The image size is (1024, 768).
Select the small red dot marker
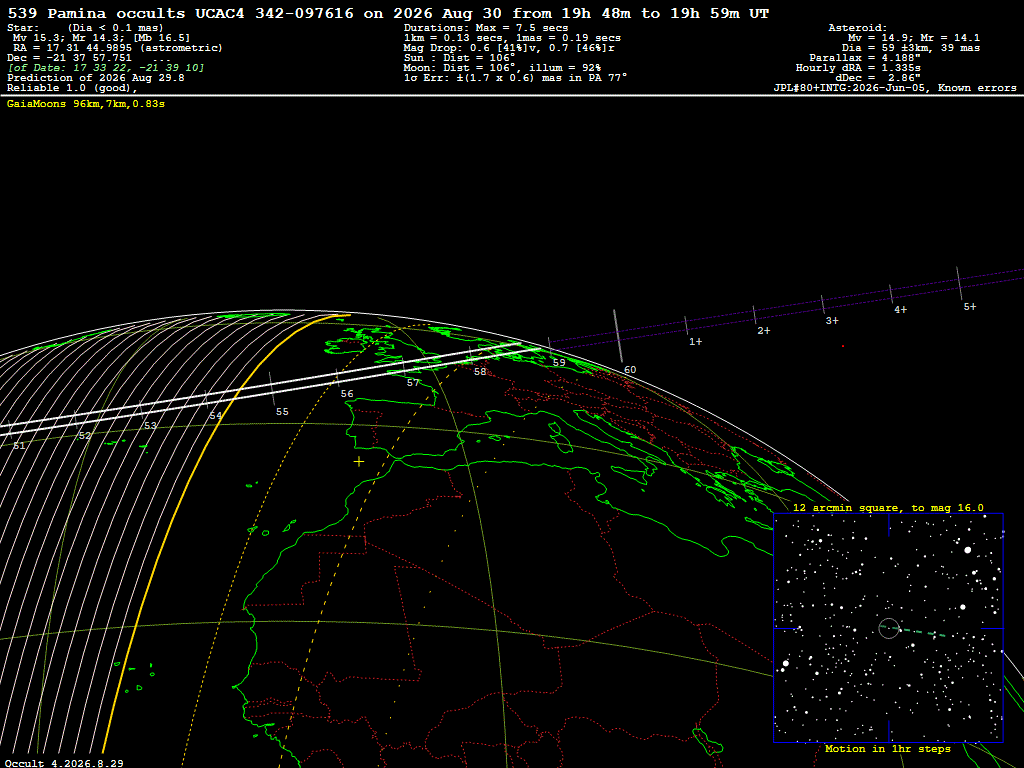(842, 346)
